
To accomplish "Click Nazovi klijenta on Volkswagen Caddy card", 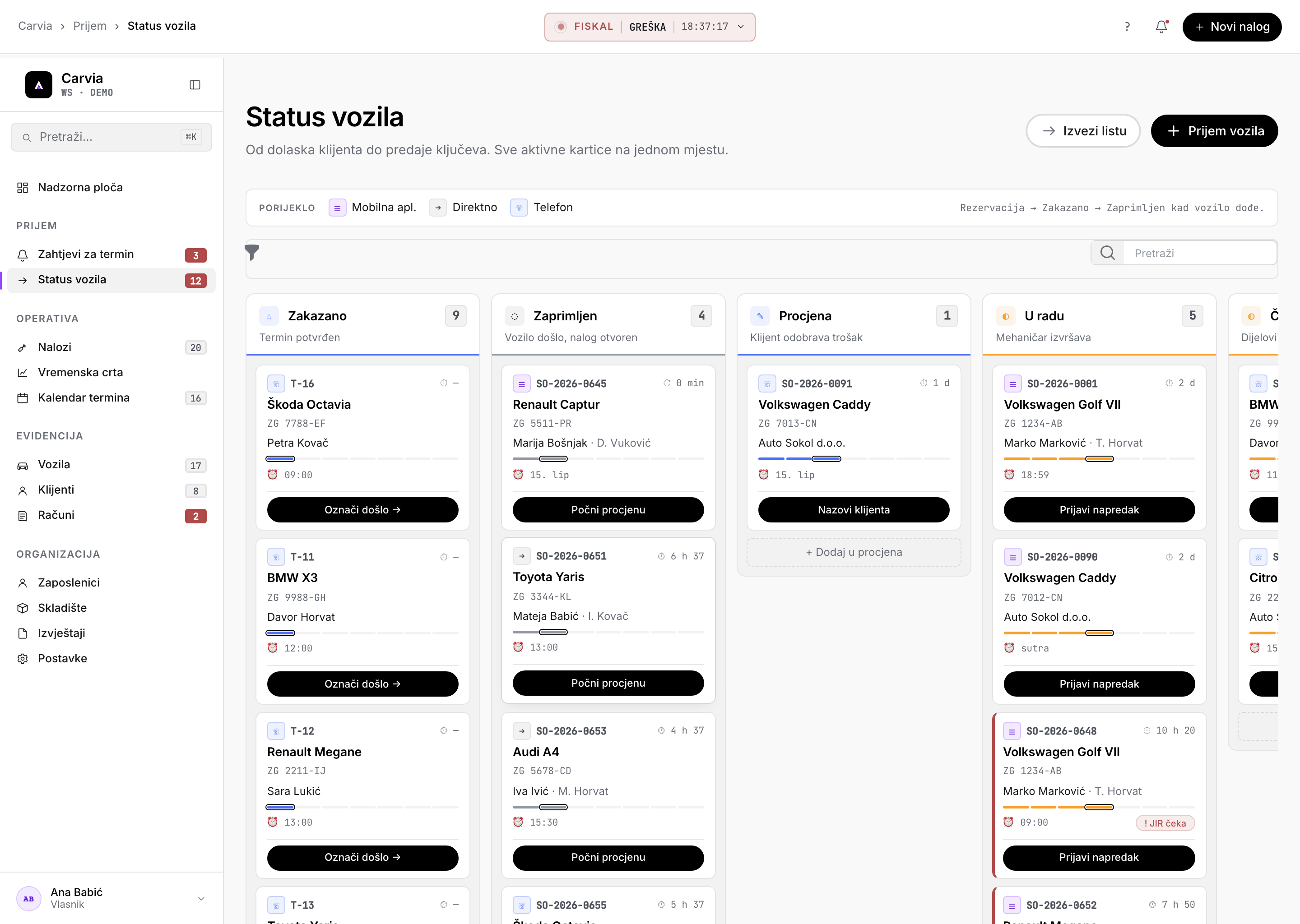I will click(854, 510).
